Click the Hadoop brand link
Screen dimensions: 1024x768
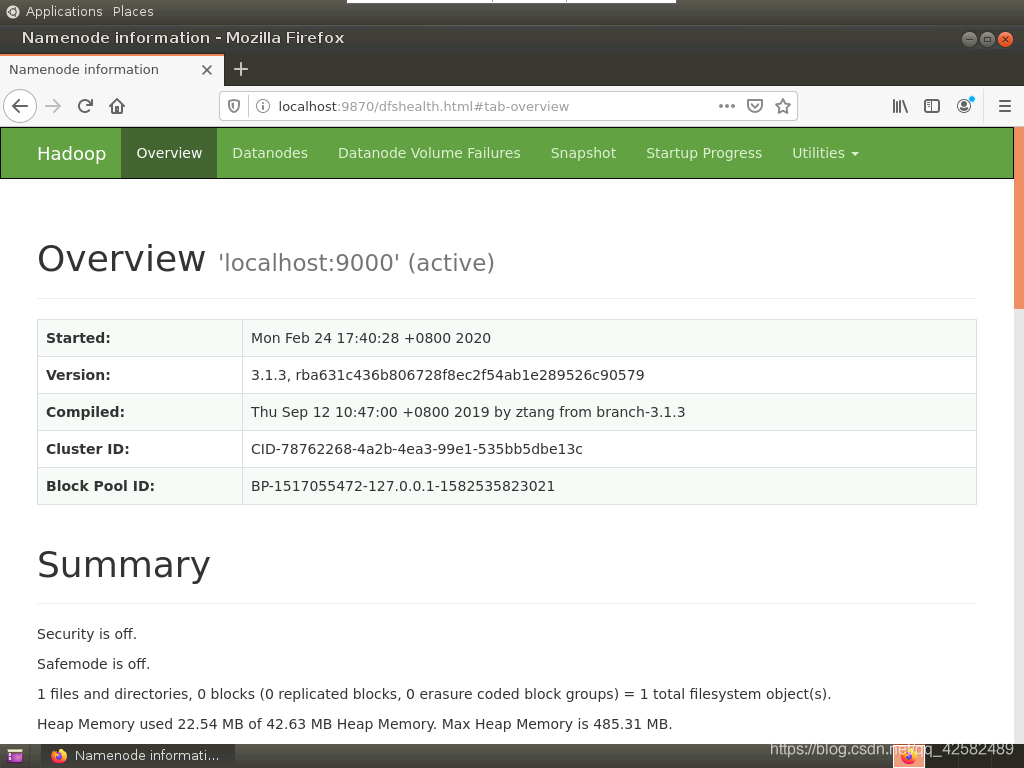(72, 153)
